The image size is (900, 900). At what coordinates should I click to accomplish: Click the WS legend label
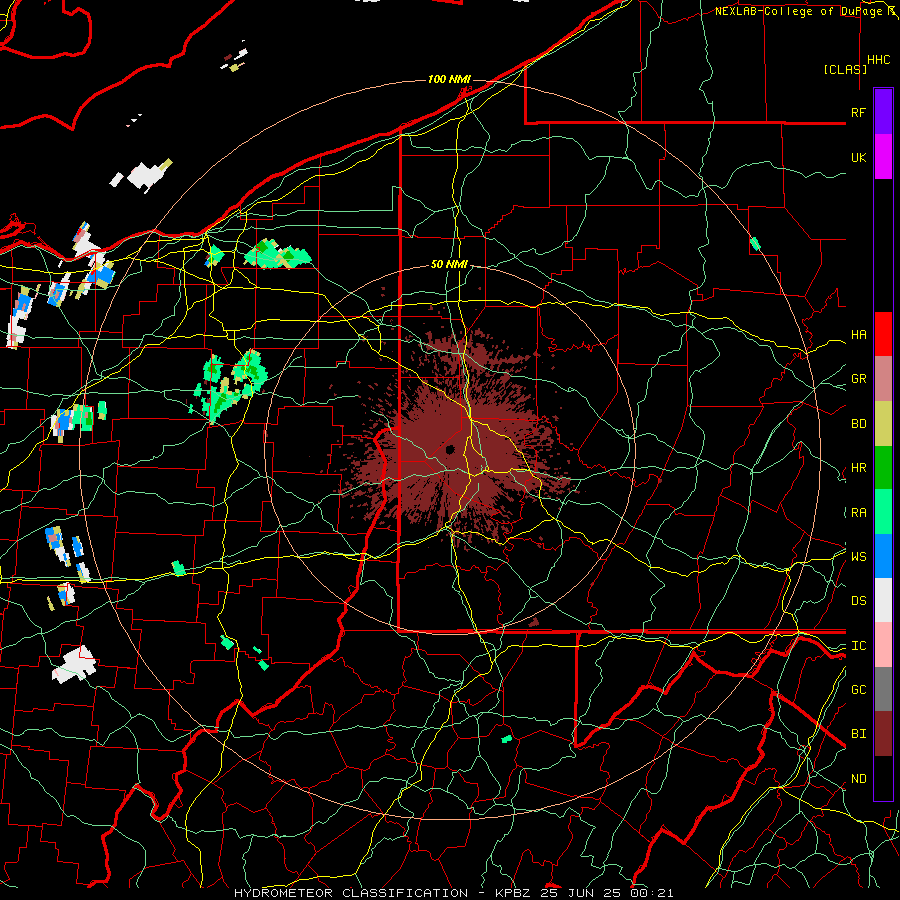tap(858, 556)
